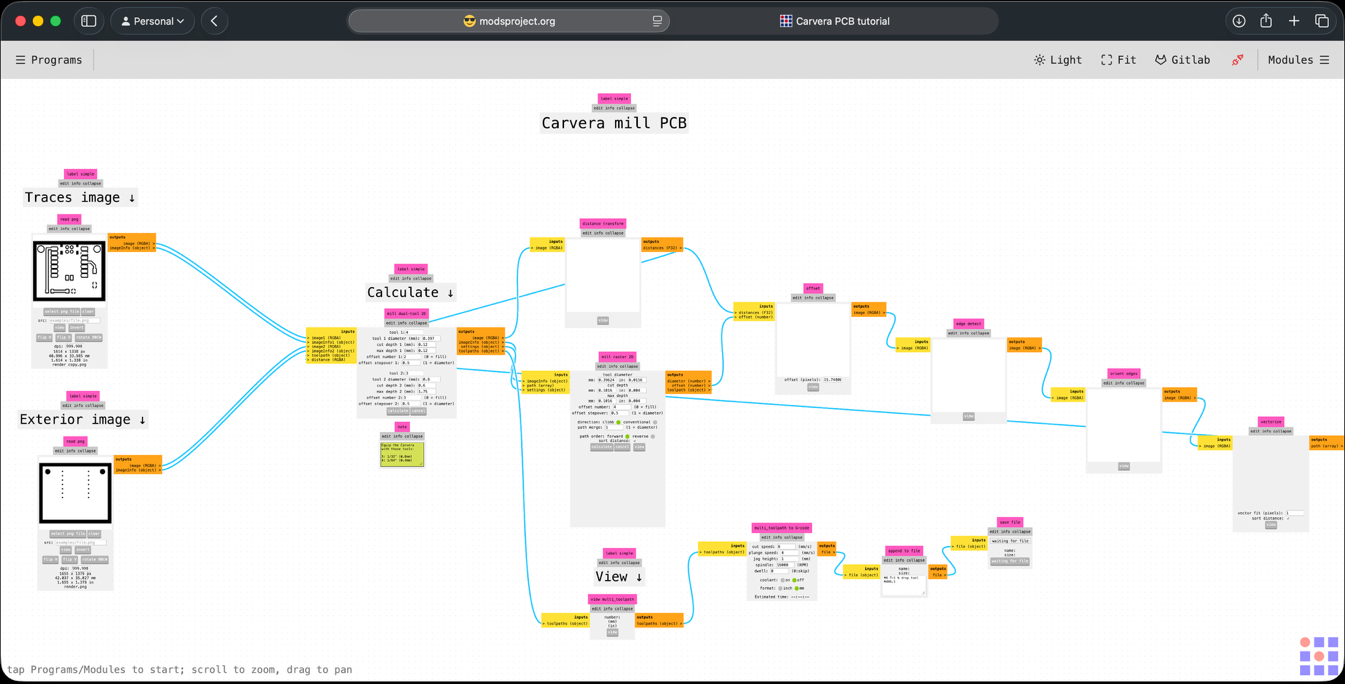
Task: Collapse the distance transform module
Action: (613, 233)
